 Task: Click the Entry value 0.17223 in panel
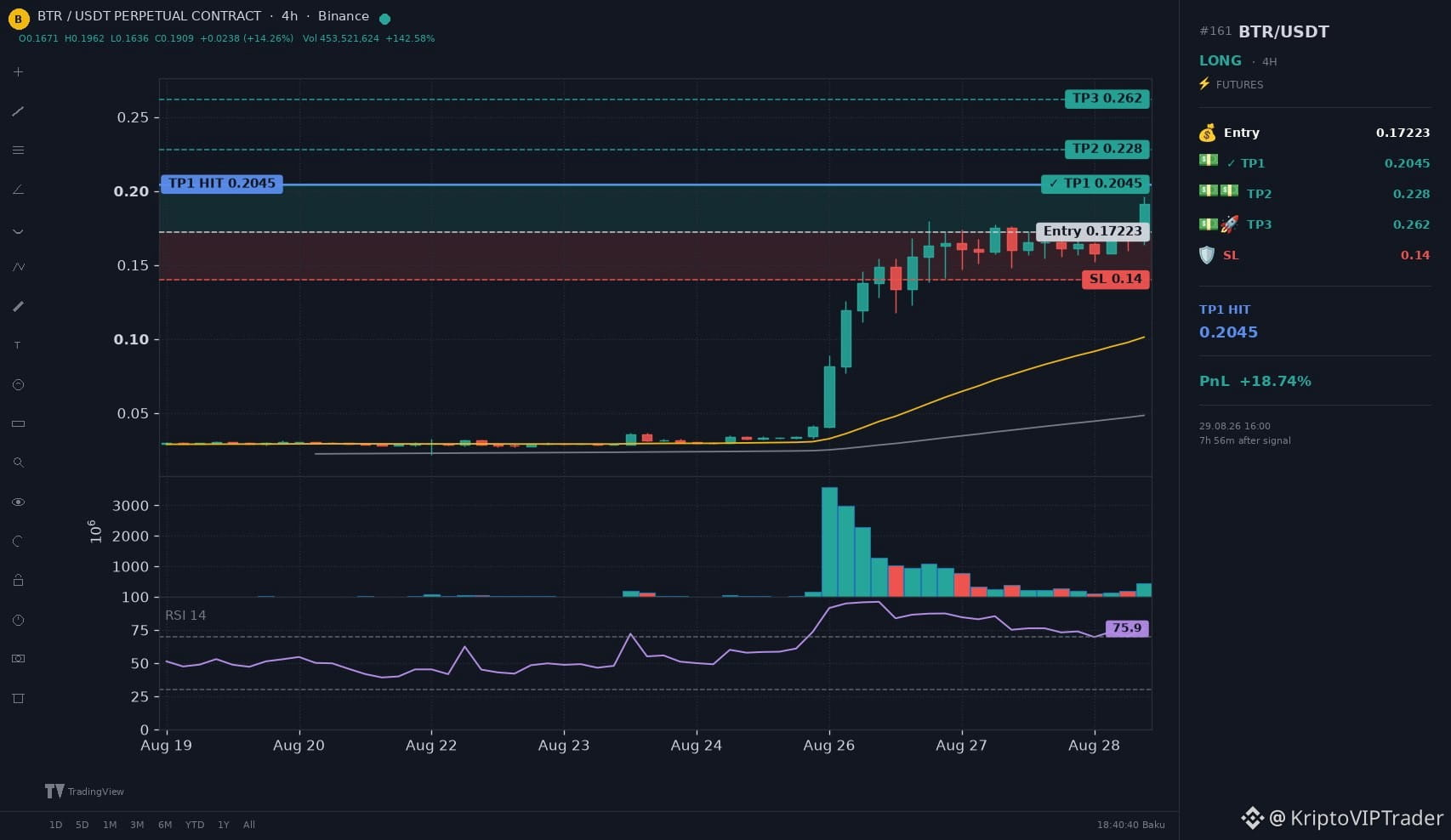pyautogui.click(x=1403, y=133)
